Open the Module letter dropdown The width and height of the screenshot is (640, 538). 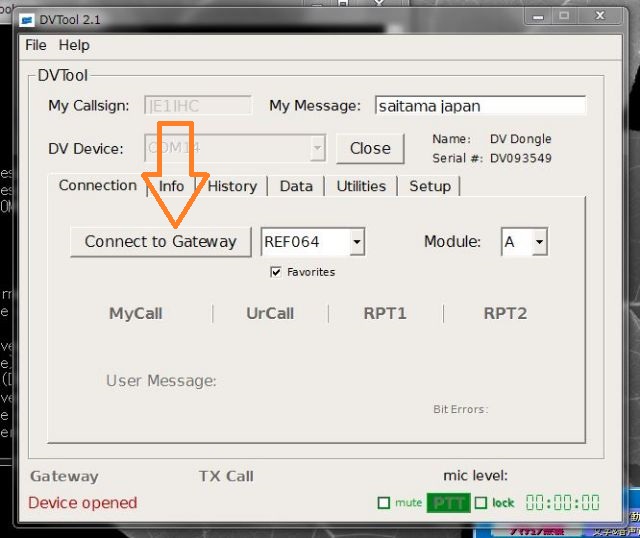pos(540,242)
